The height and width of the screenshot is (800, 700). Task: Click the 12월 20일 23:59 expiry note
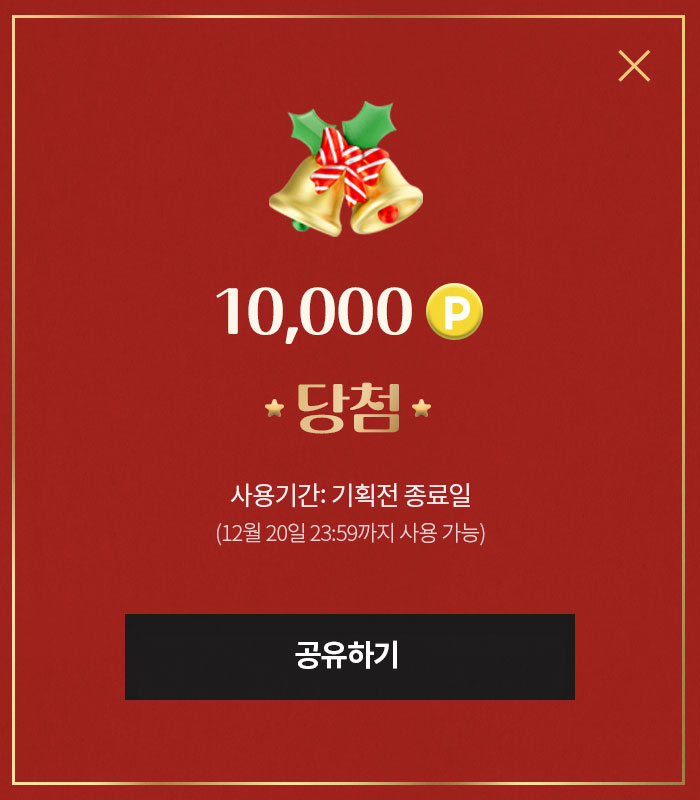tap(350, 533)
